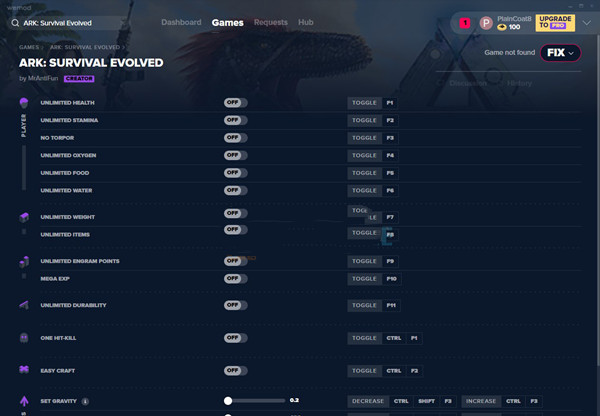Open the account menu chevron at top right
Screen dimensions: 600x416
(588, 22)
